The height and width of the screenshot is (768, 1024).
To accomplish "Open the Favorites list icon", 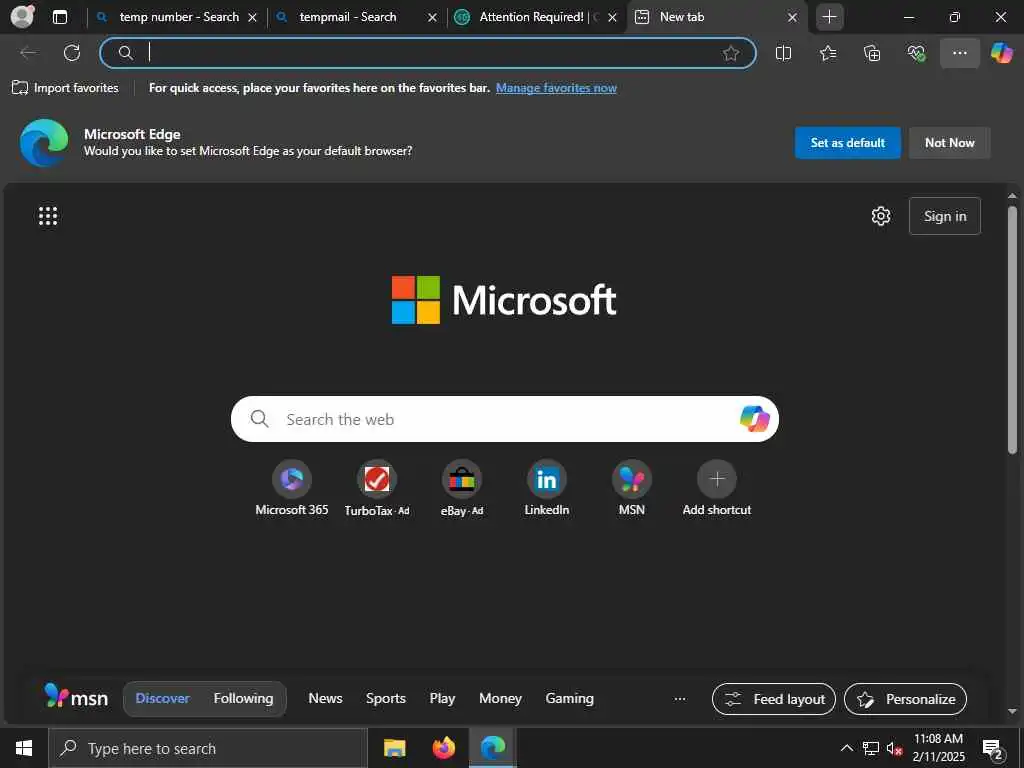I will tap(828, 53).
